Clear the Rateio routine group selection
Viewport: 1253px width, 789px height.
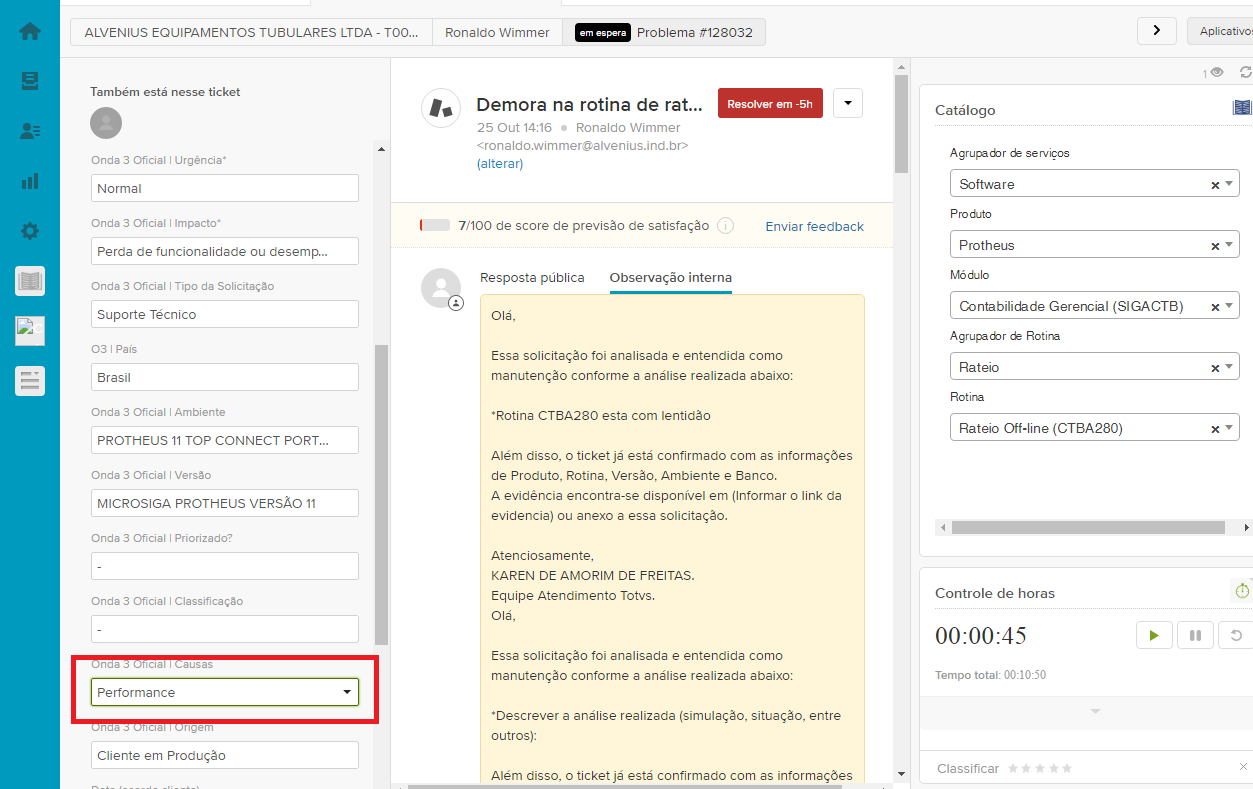coord(1215,368)
